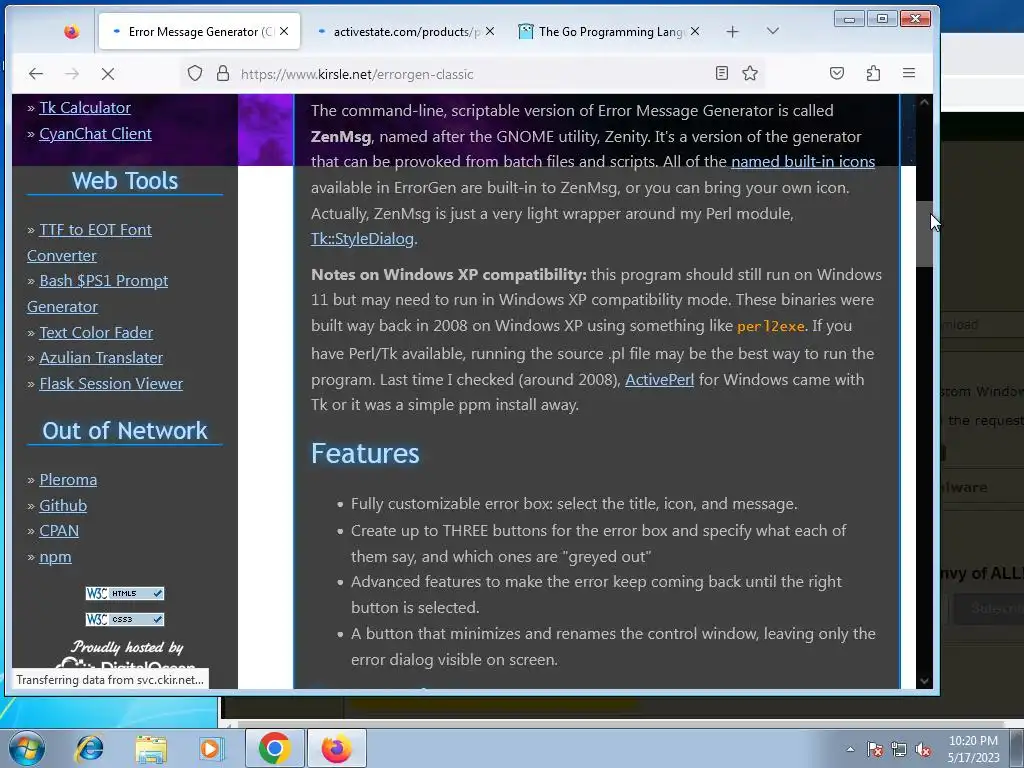Stop page loading with the X button
This screenshot has height=768, width=1024.
[108, 74]
